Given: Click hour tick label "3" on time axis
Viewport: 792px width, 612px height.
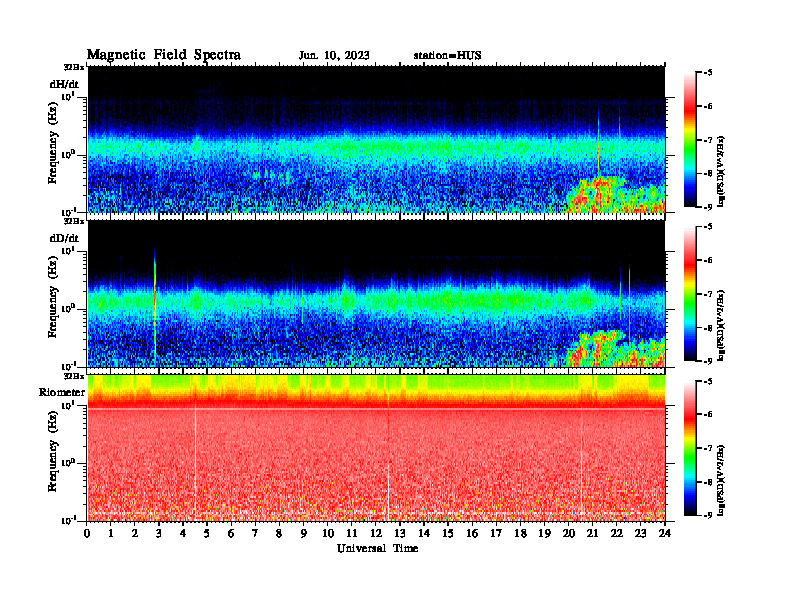Looking at the screenshot, I should [159, 533].
